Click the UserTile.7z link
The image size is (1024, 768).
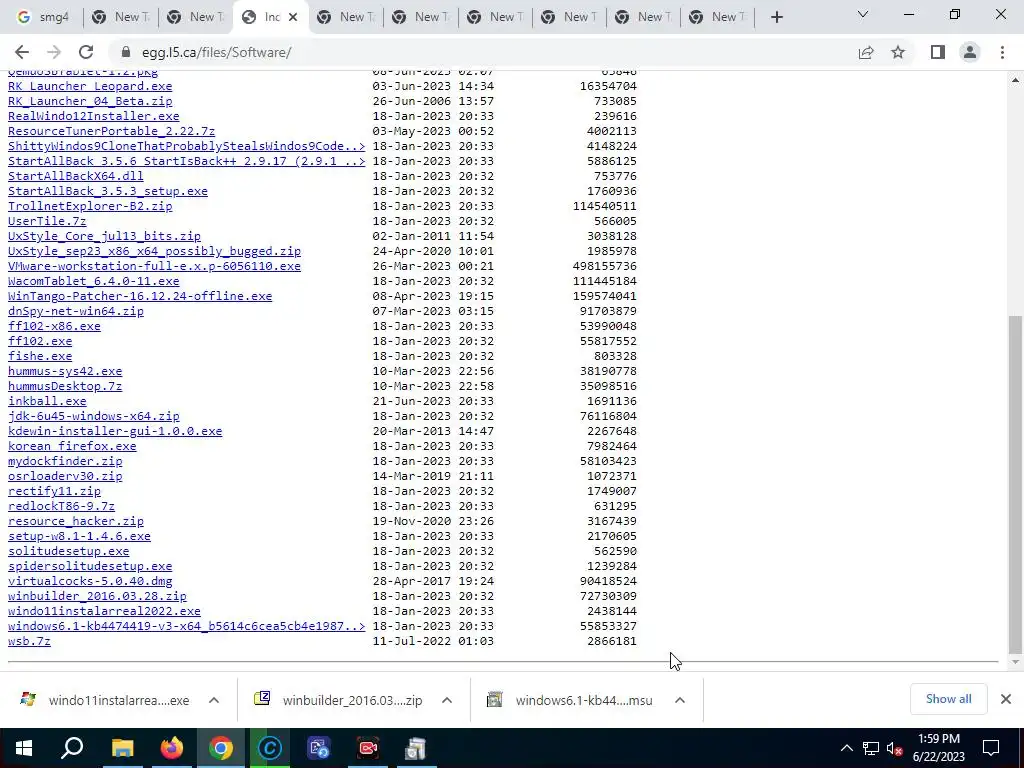click(x=47, y=221)
